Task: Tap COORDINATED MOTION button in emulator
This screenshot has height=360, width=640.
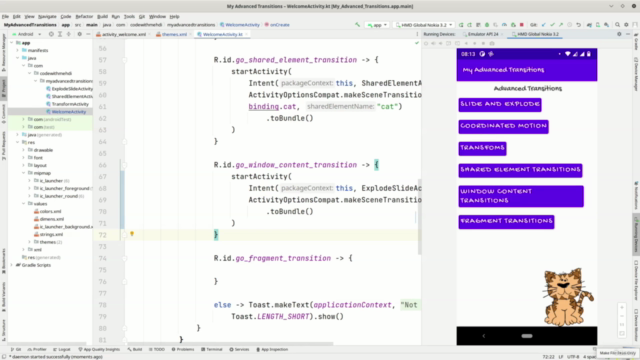Action: (503, 127)
